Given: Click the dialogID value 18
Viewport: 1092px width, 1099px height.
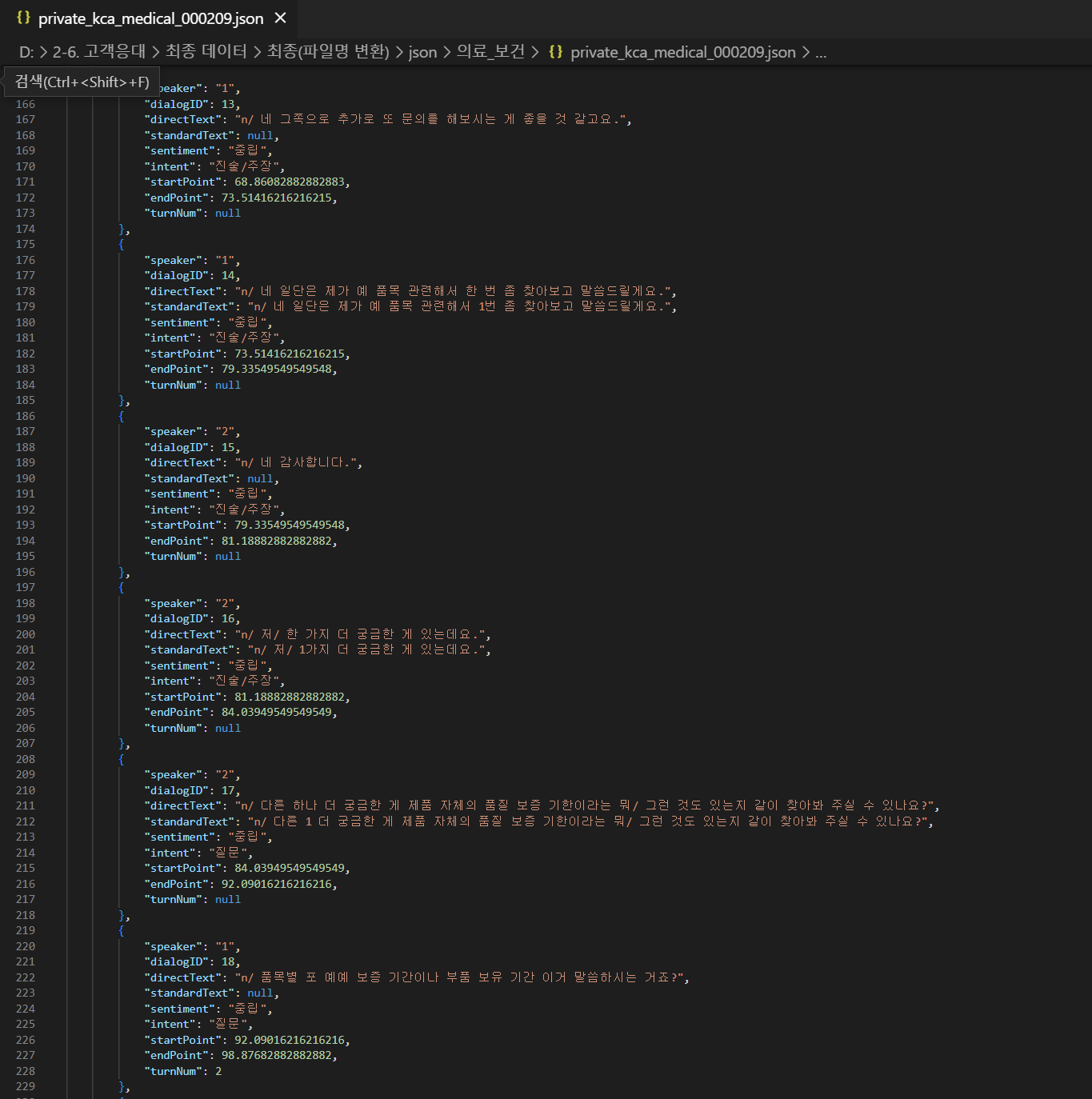Looking at the screenshot, I should (227, 961).
